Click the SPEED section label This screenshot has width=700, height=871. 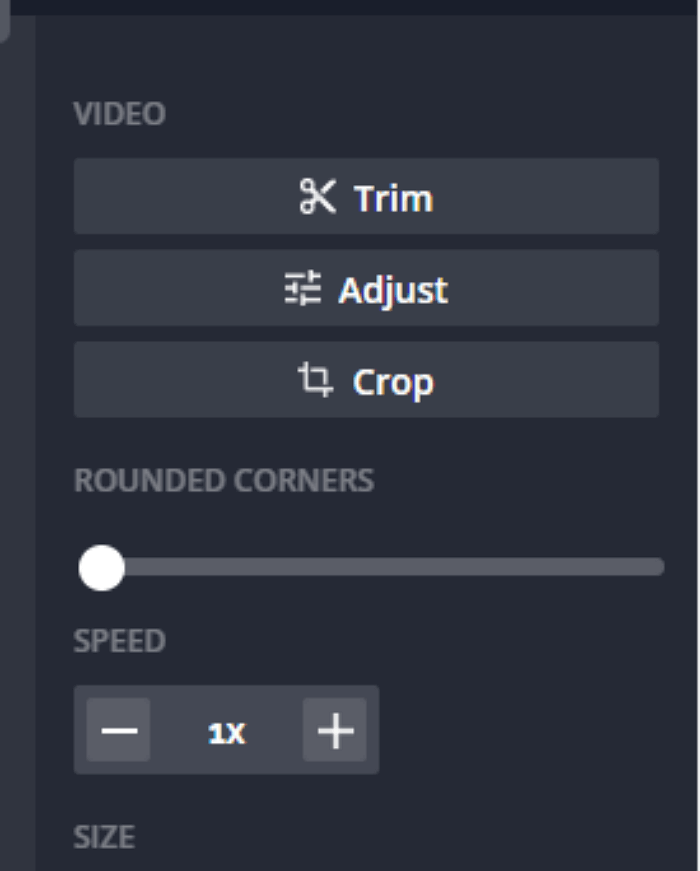tap(119, 641)
